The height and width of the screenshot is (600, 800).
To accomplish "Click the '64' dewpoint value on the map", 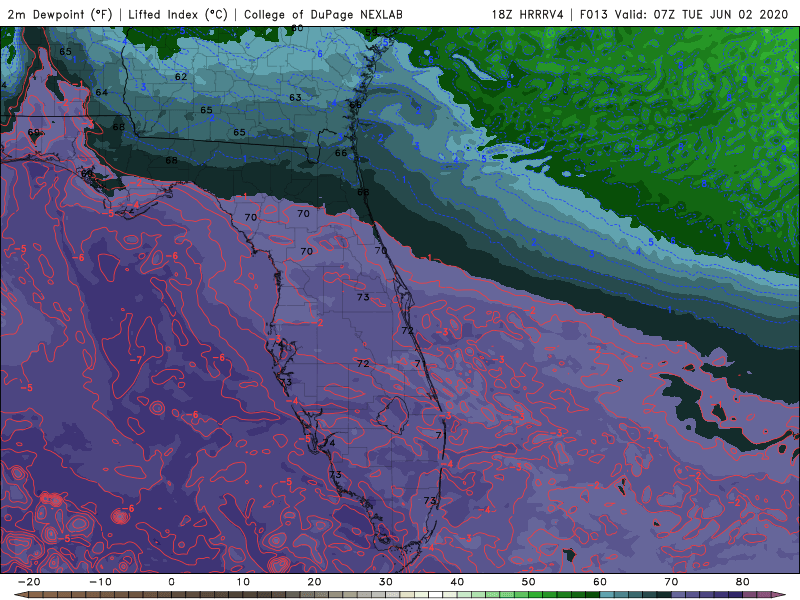I will [102, 92].
